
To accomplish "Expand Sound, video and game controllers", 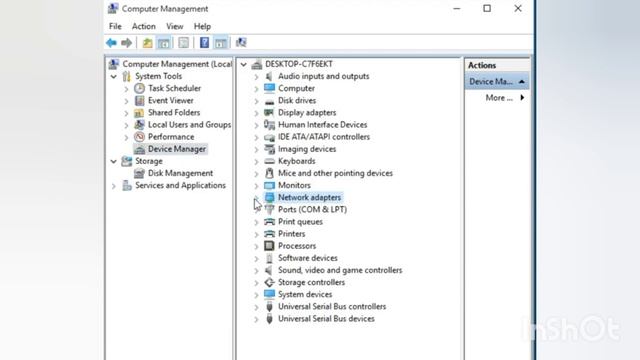I will pyautogui.click(x=256, y=271).
